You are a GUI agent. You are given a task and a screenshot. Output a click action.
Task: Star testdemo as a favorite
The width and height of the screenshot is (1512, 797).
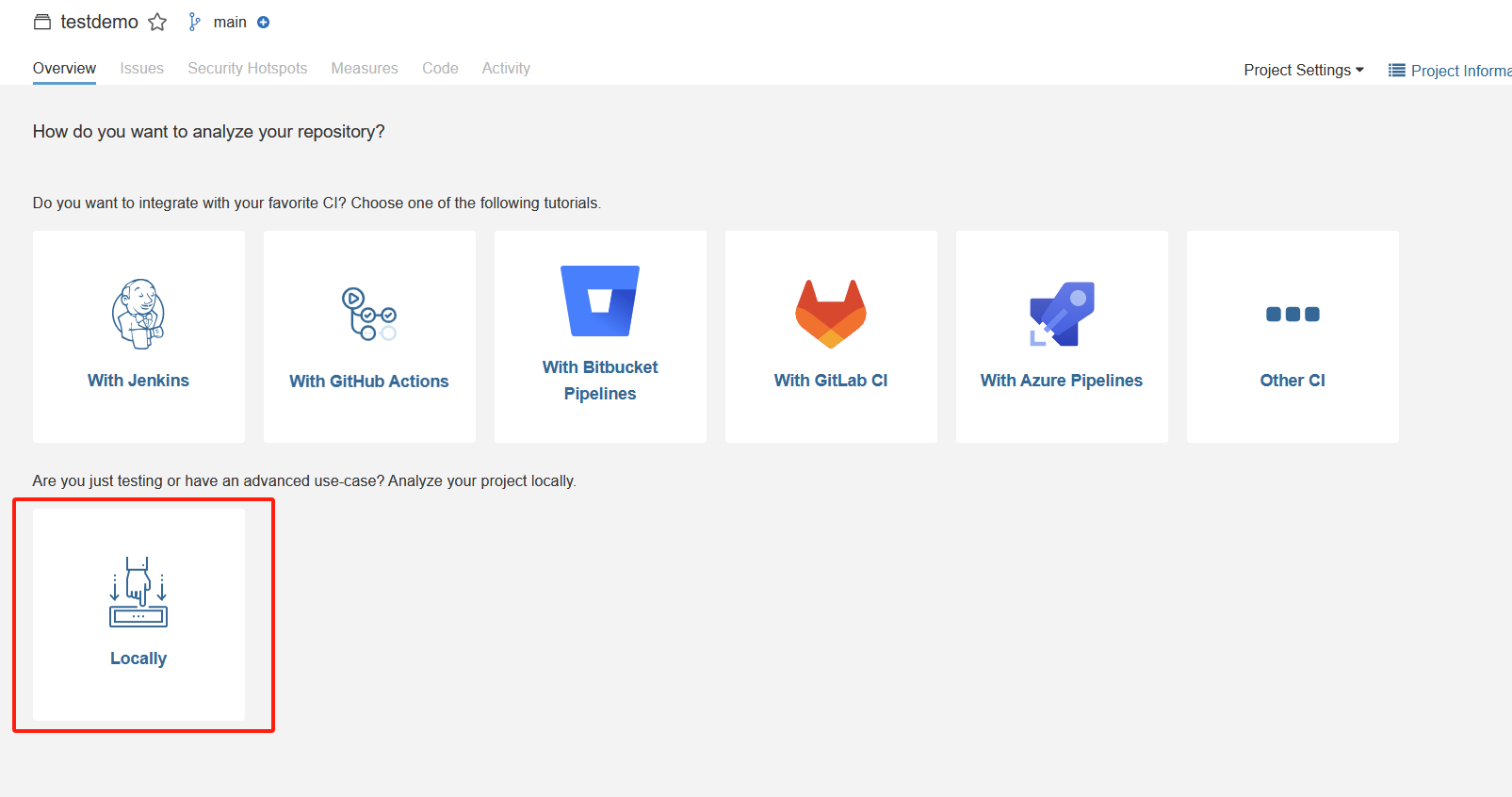157,22
